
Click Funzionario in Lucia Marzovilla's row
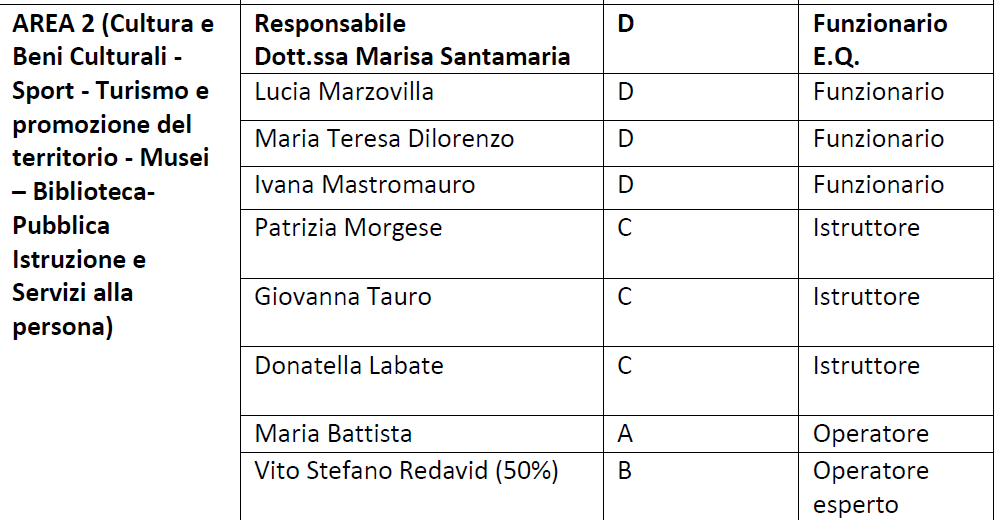point(878,92)
